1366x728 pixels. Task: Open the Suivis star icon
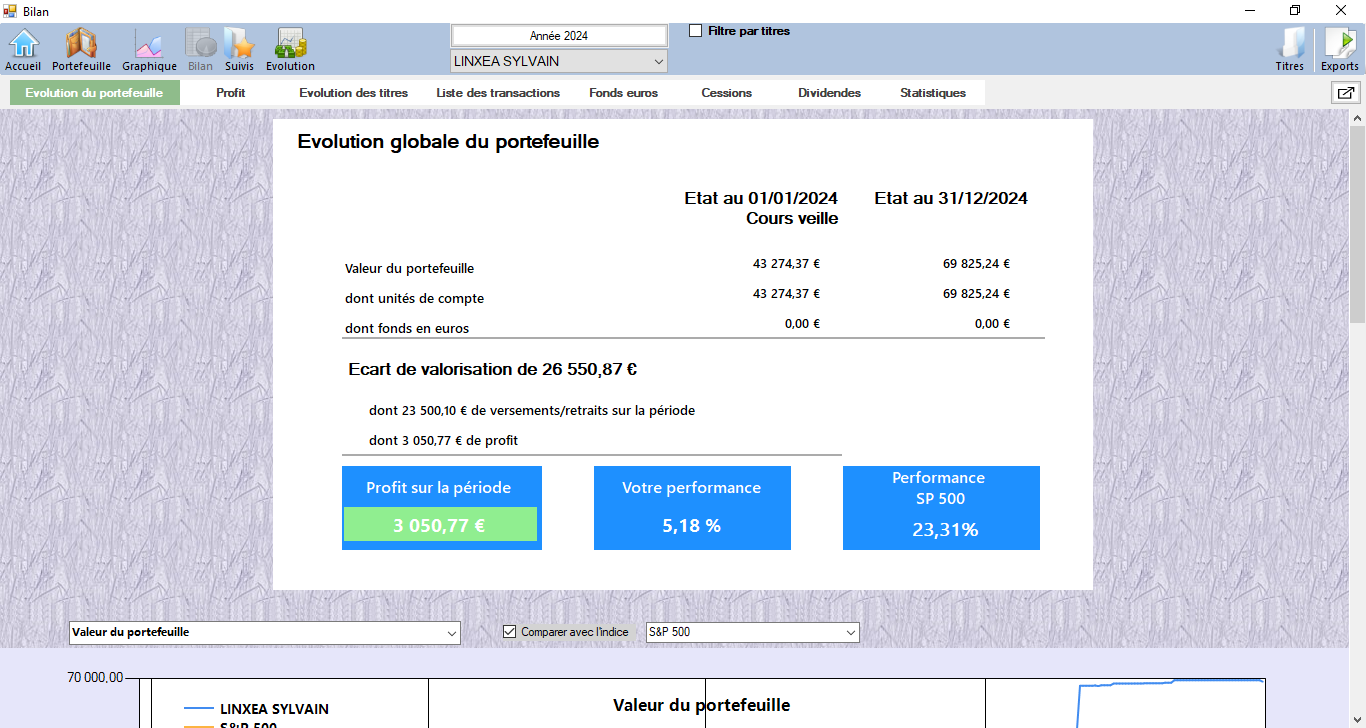pyautogui.click(x=239, y=49)
